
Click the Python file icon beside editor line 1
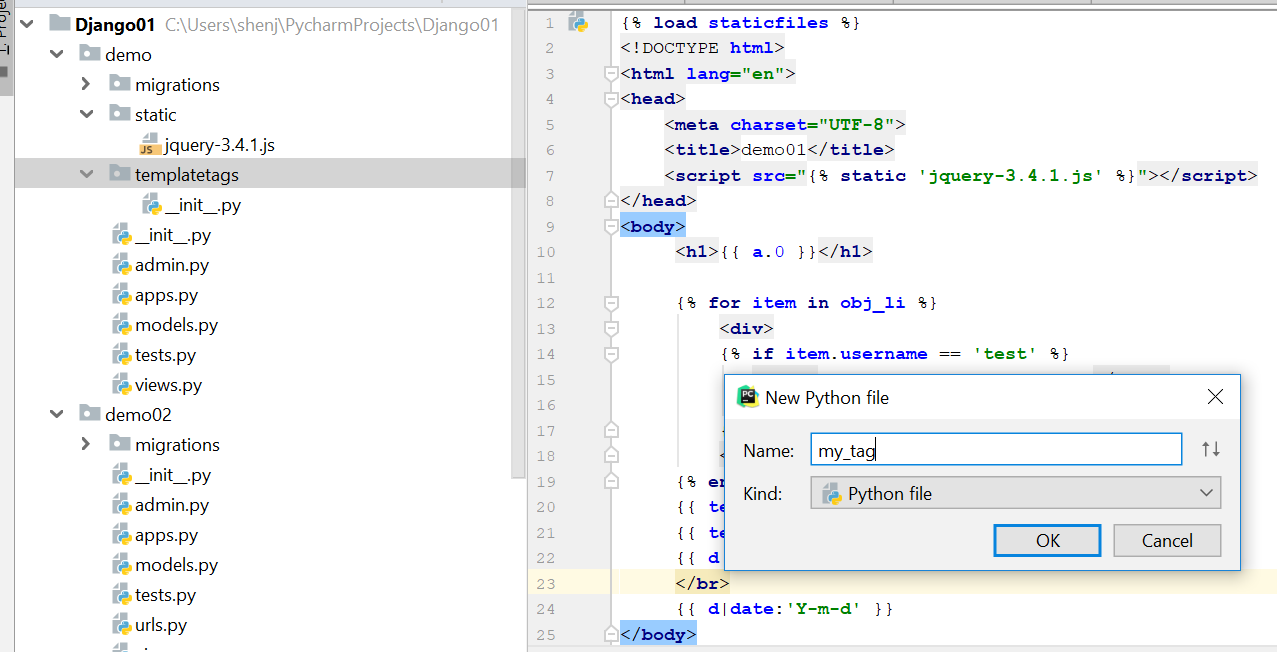point(578,22)
